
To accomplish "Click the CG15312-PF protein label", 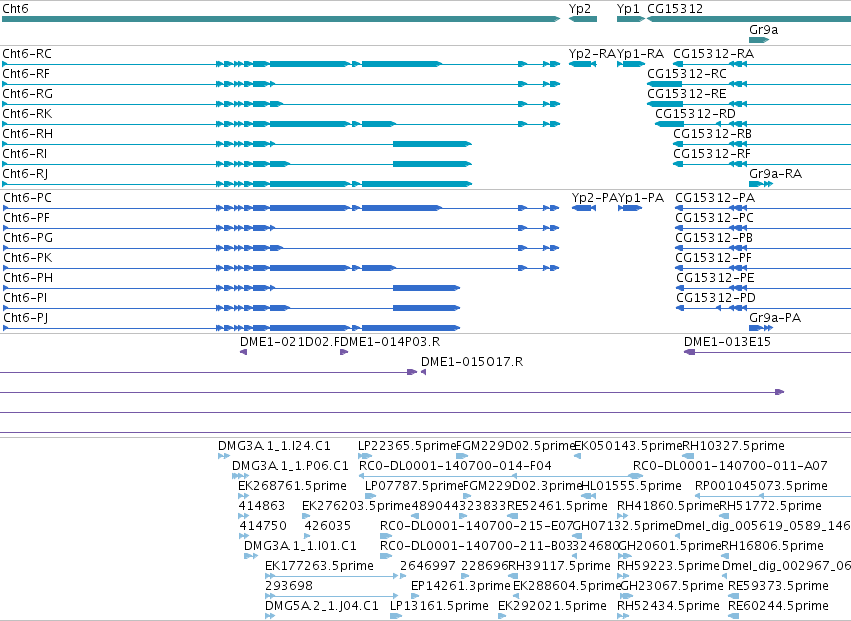I will 713,258.
